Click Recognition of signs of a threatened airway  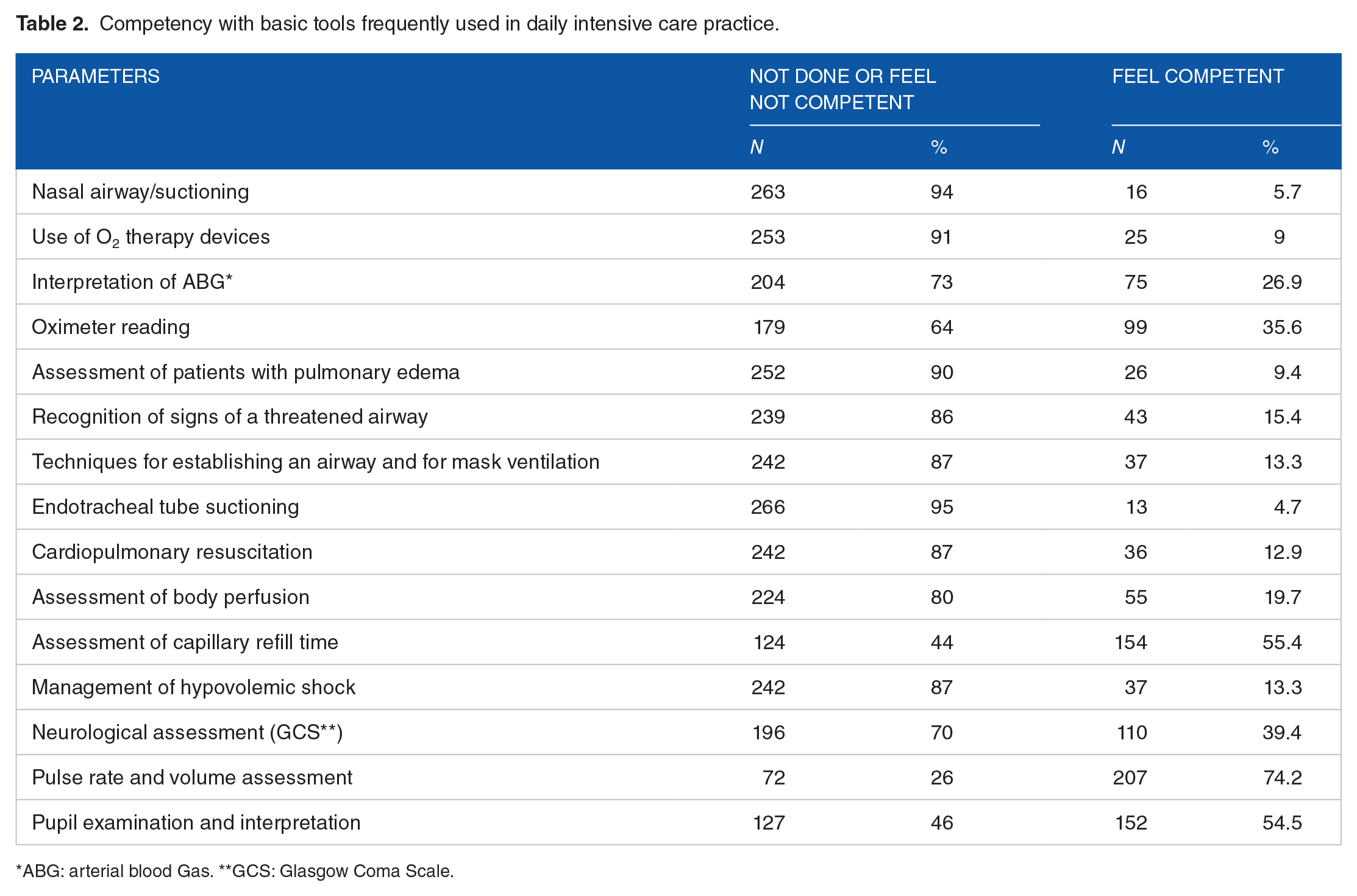[230, 417]
